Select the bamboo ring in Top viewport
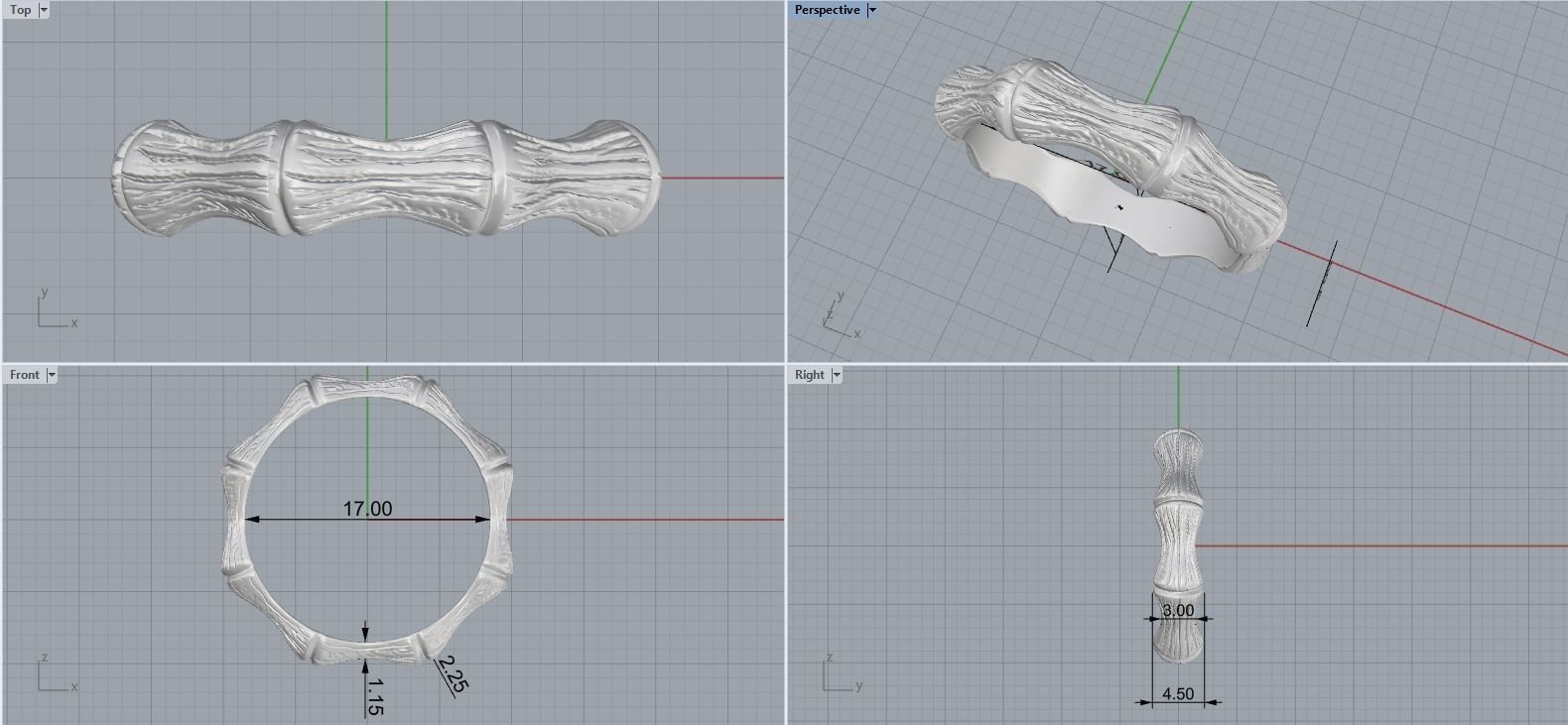This screenshot has width=1568, height=725. (x=386, y=179)
